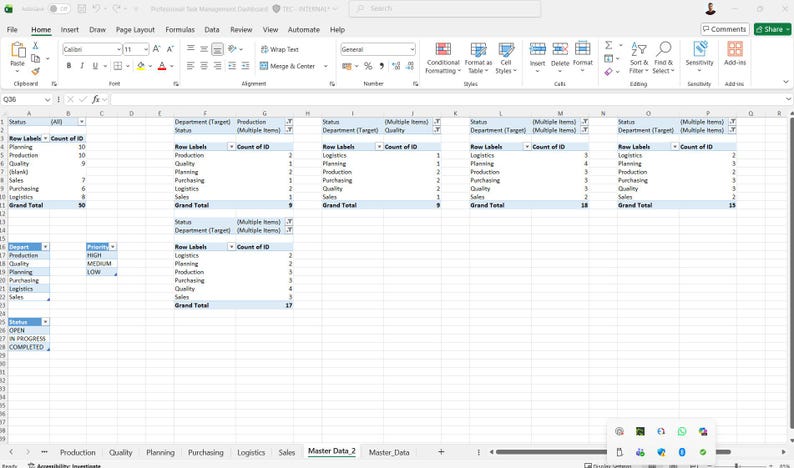The width and height of the screenshot is (794, 468).
Task: Open the Formulas ribbon tab
Action: point(180,29)
